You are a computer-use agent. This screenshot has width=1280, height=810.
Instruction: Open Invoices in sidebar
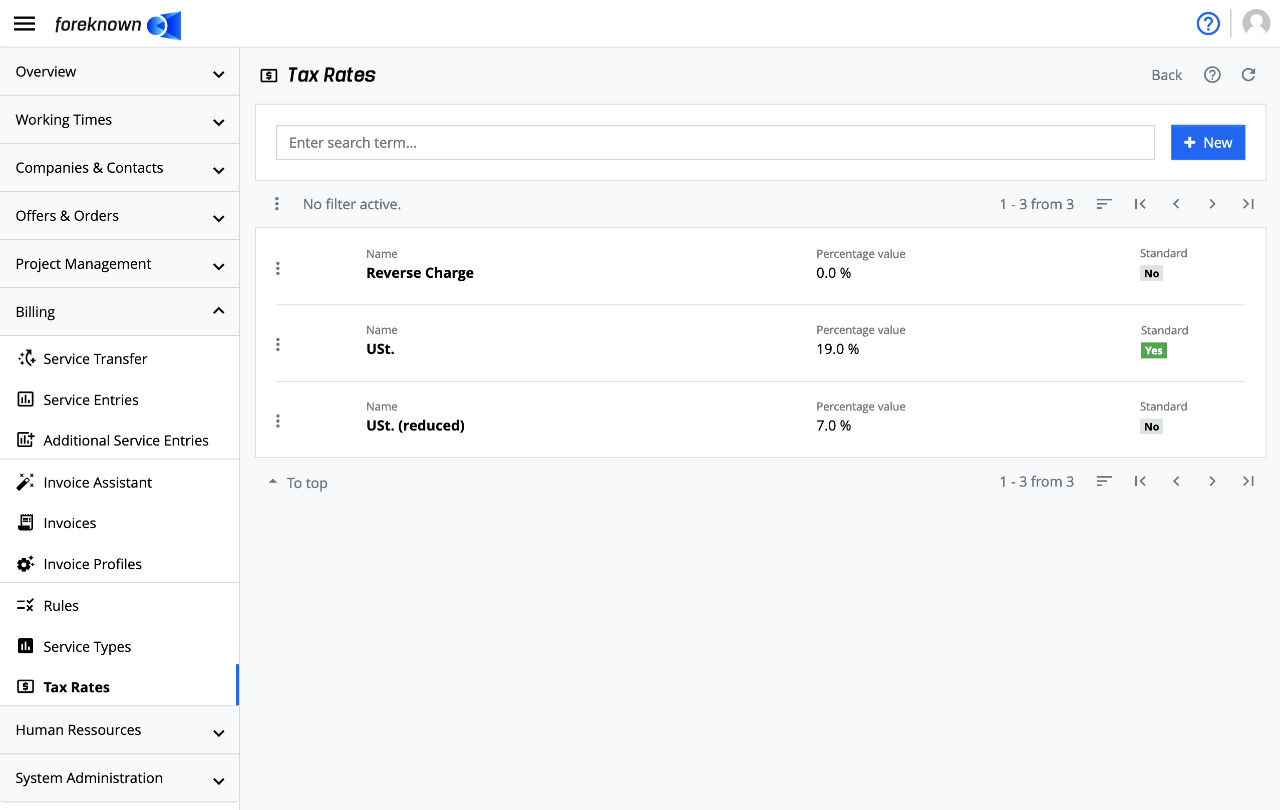point(119,523)
